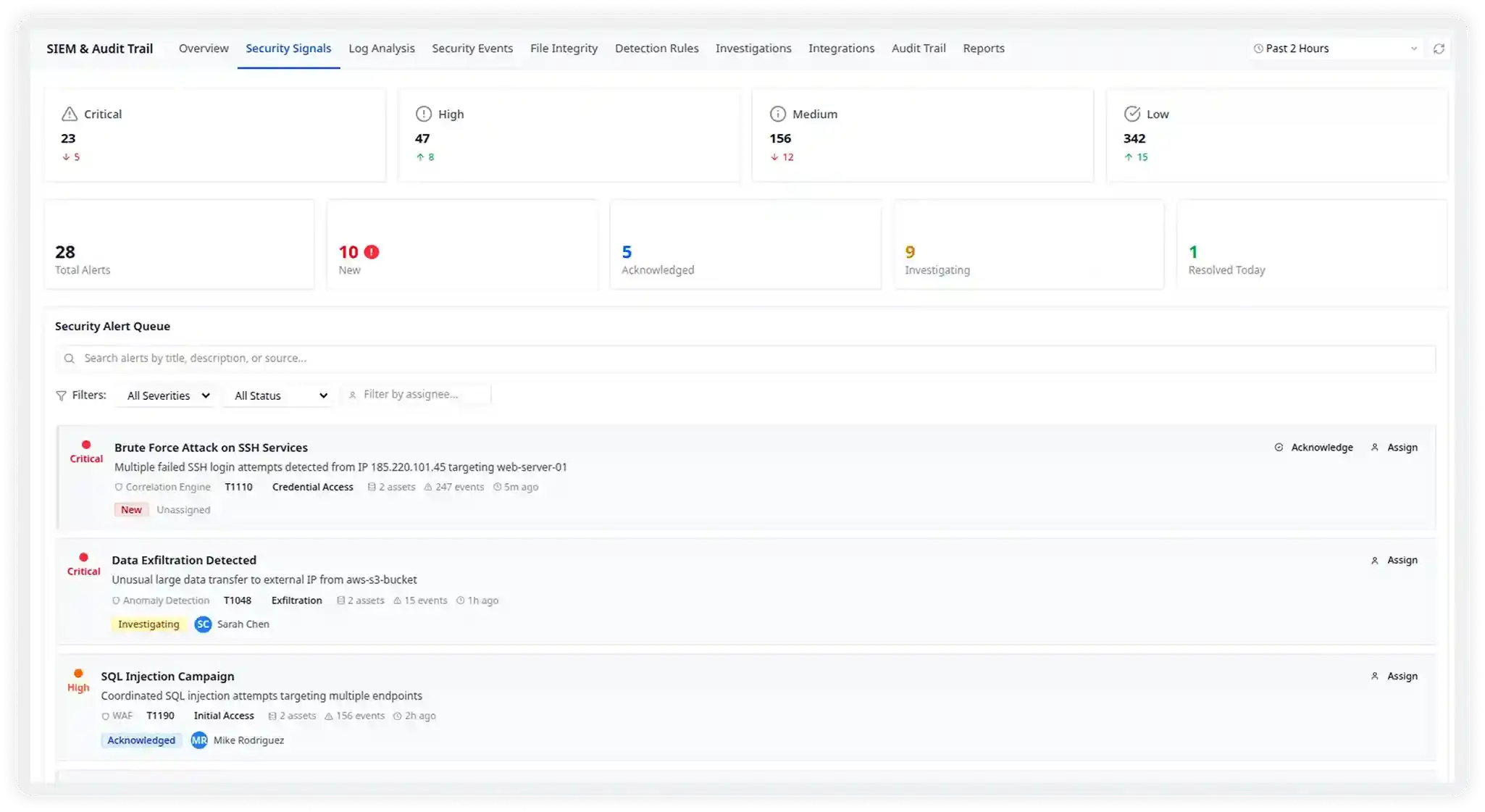Click the New status badge on Brute Force alert
This screenshot has width=1485, height=812.
coord(131,509)
